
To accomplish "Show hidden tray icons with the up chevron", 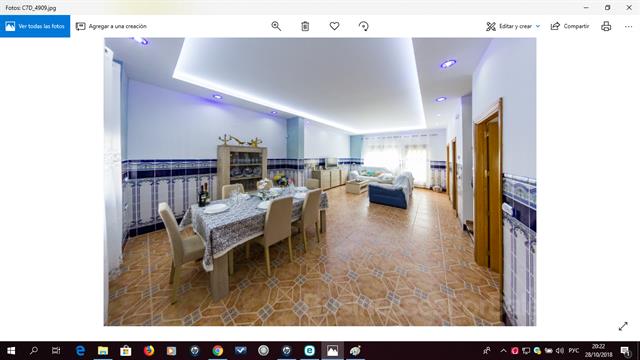I will pos(503,351).
